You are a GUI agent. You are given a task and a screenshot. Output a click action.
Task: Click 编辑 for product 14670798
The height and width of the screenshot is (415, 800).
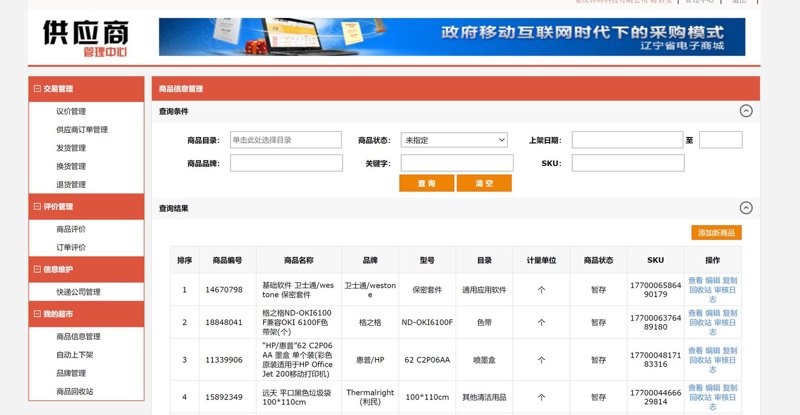[713, 280]
